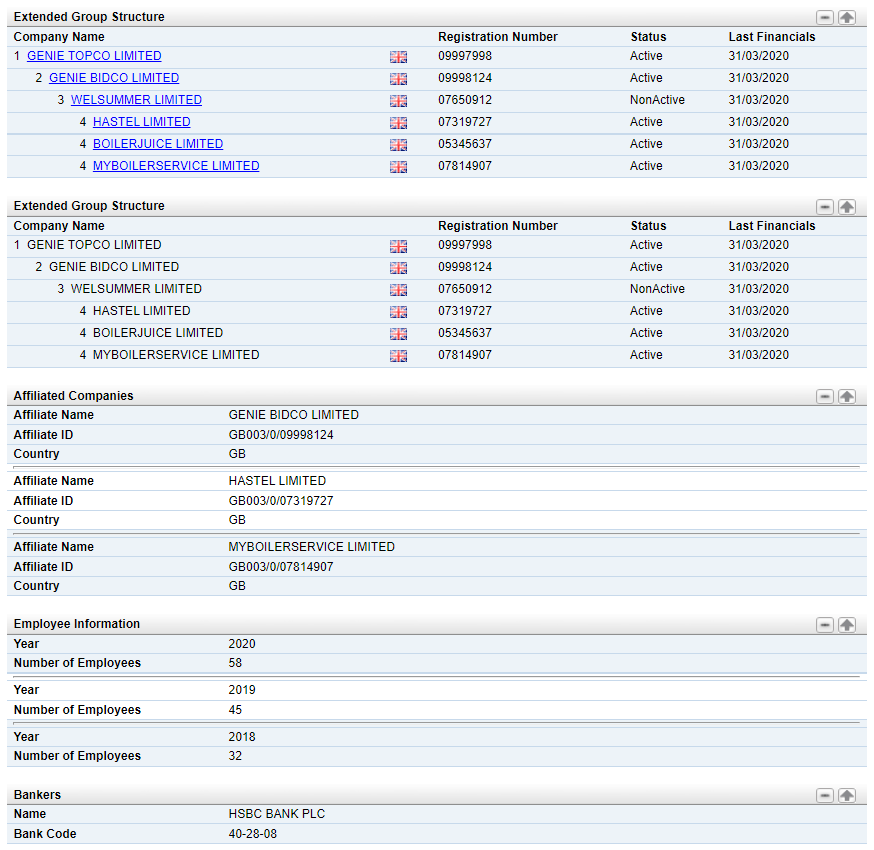874x850 pixels.
Task: Collapse the Affiliated Companies section
Action: 824,396
